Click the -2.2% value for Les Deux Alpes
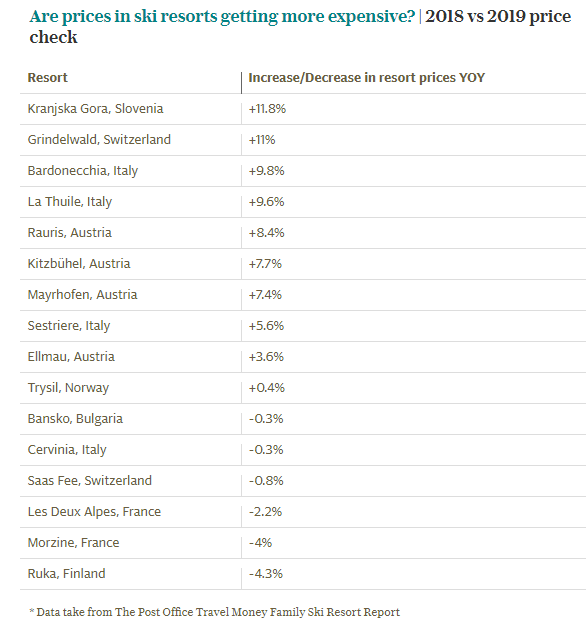Image resolution: width=586 pixels, height=629 pixels. point(265,512)
